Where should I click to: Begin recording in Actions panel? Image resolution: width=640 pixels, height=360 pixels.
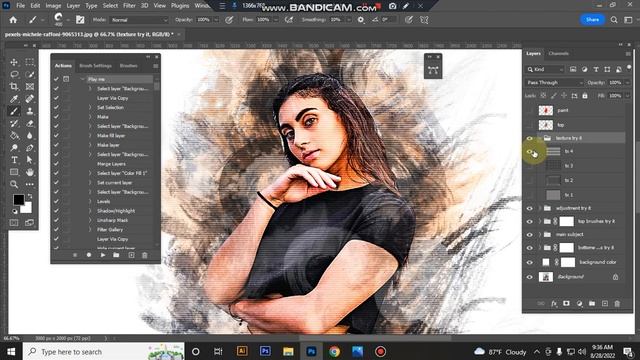pyautogui.click(x=89, y=255)
